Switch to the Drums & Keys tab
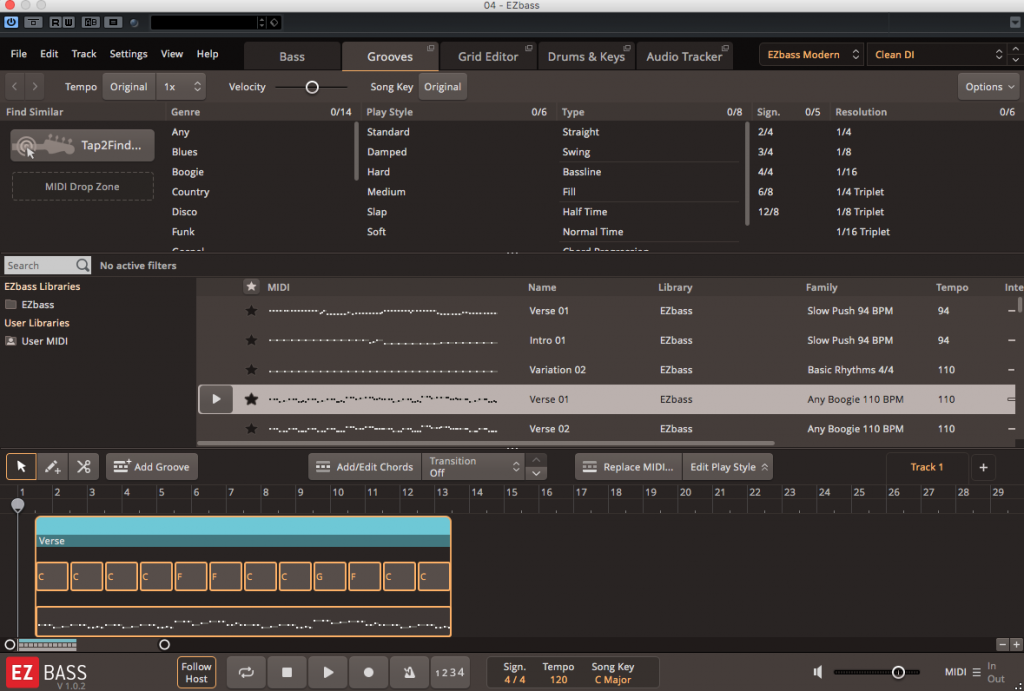This screenshot has height=691, width=1024. pyautogui.click(x=586, y=56)
